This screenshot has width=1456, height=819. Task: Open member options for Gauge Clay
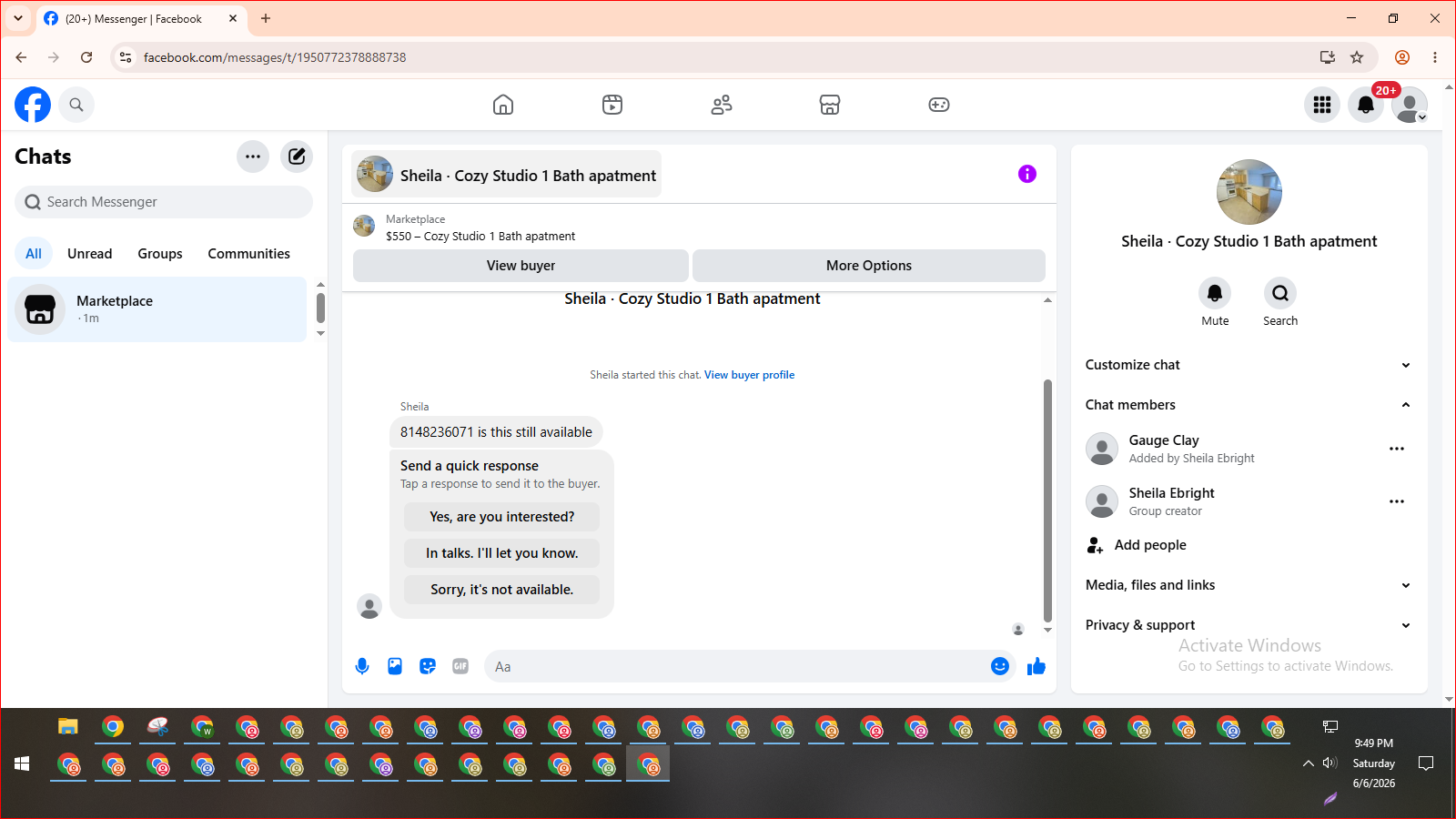click(1397, 449)
